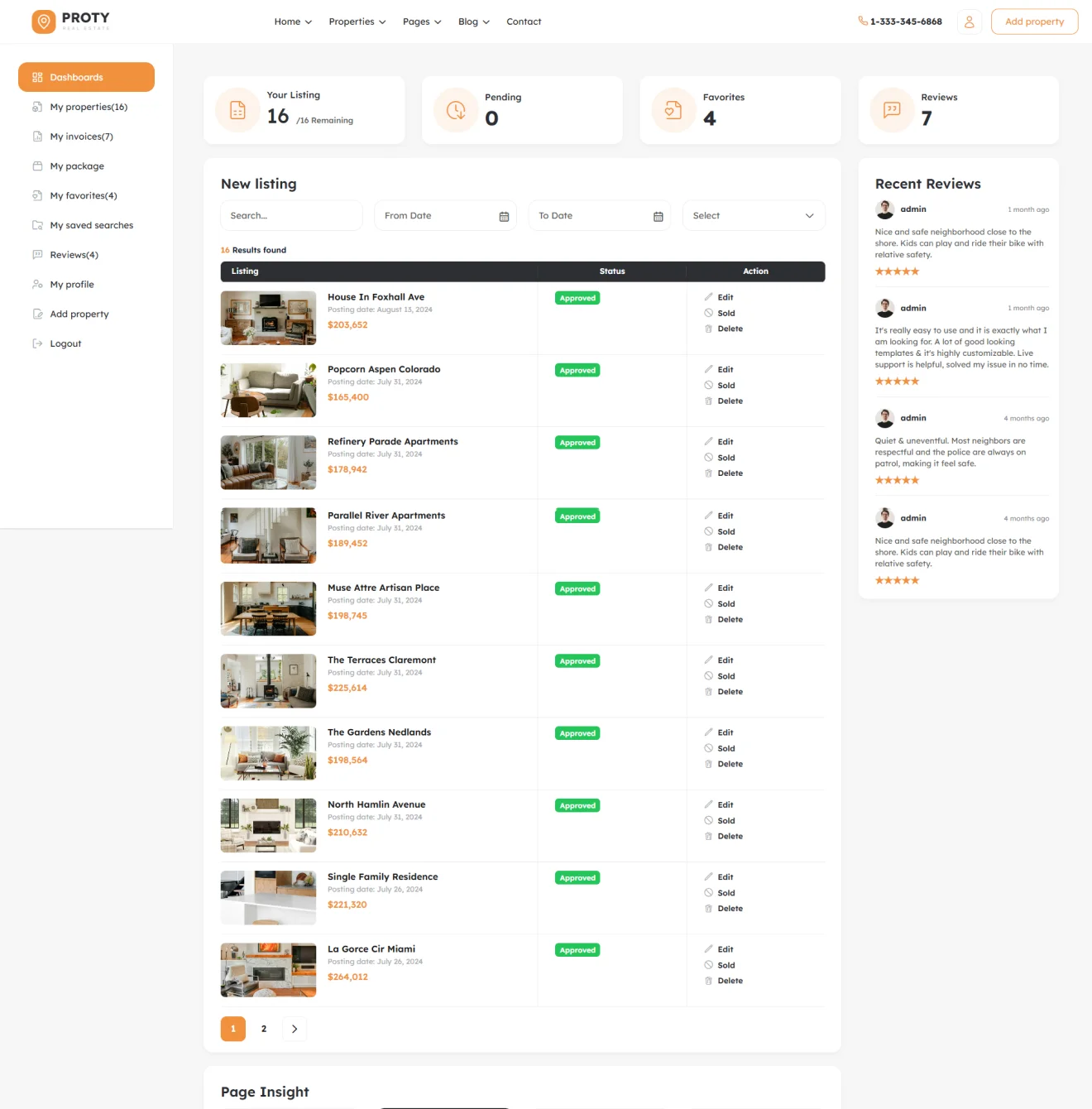Click the Your Listing document icon
1092x1109 pixels.
237,110
